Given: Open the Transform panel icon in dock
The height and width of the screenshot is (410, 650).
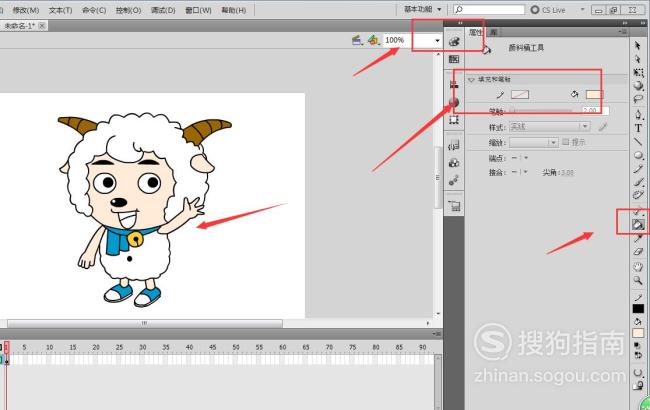Looking at the screenshot, I should (454, 120).
